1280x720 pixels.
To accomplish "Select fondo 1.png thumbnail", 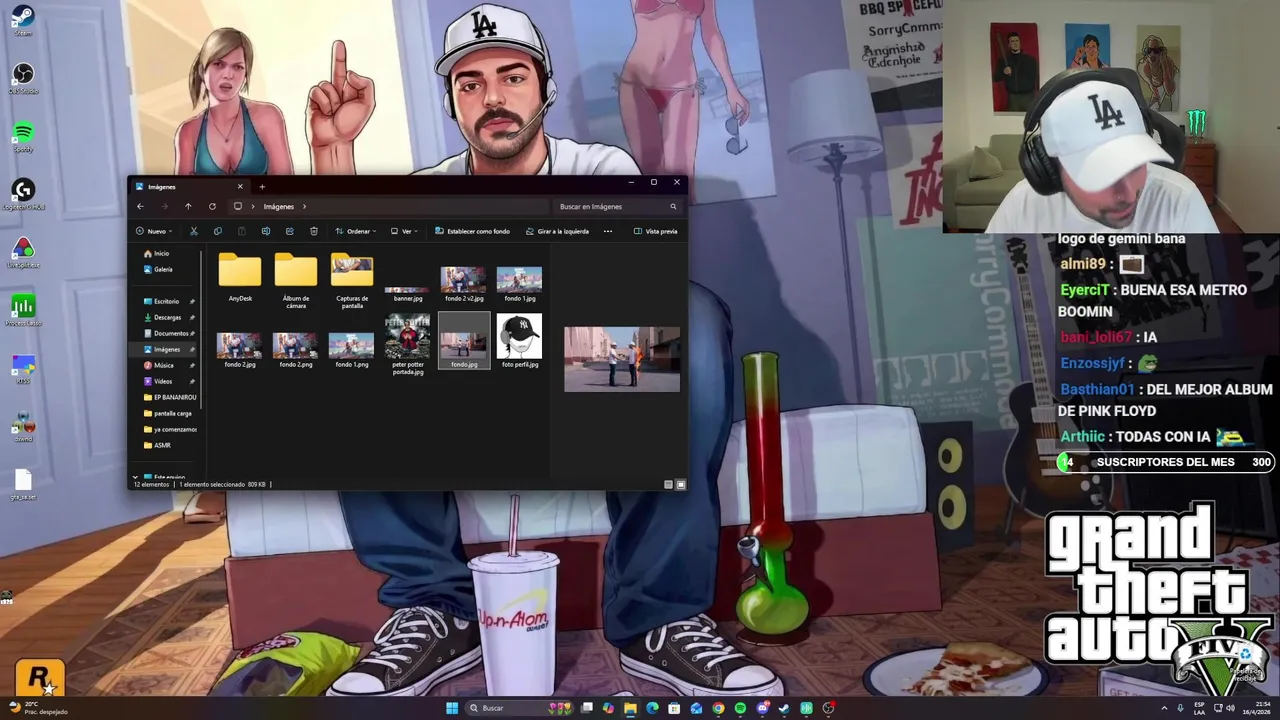I will pos(352,350).
